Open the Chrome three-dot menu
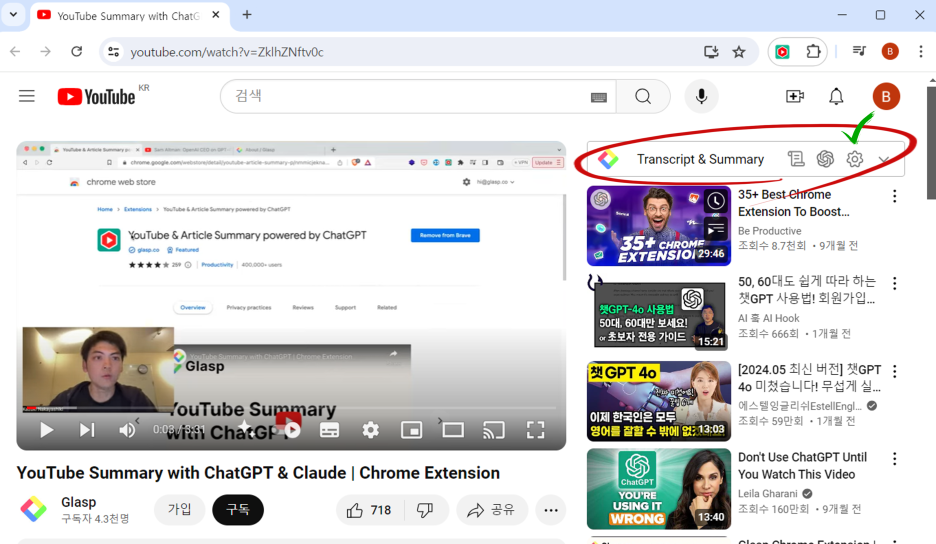The width and height of the screenshot is (936, 544). pos(920,52)
